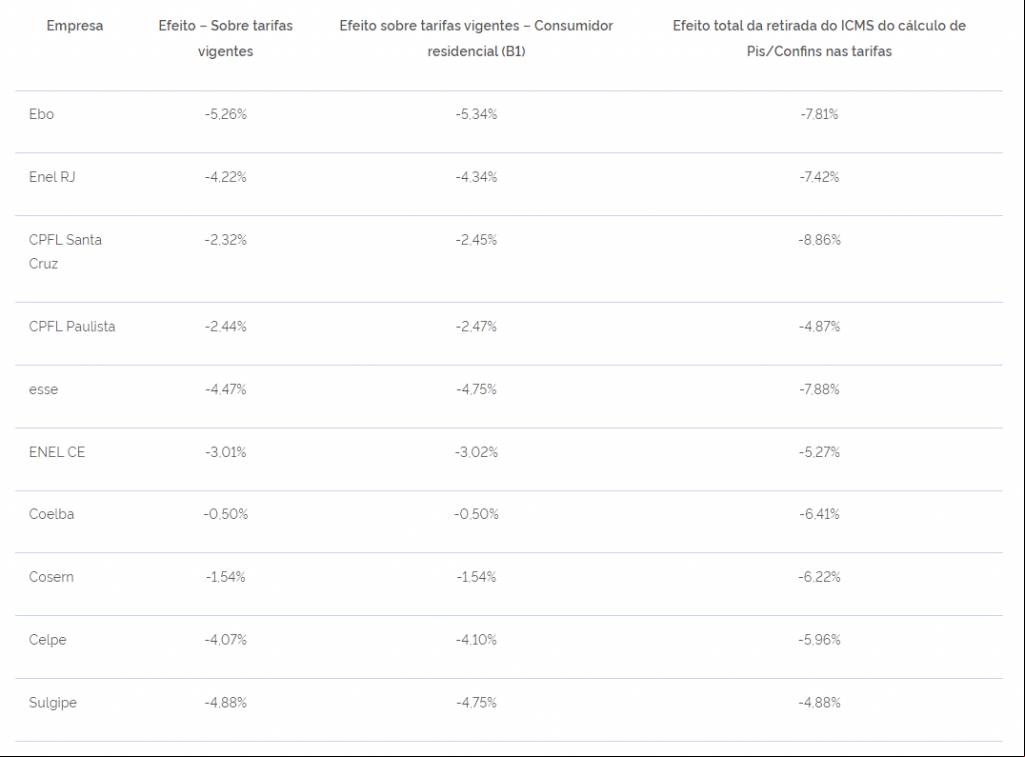Viewport: 1025px width, 757px height.
Task: Select the Enel RJ row name
Action: [x=52, y=177]
